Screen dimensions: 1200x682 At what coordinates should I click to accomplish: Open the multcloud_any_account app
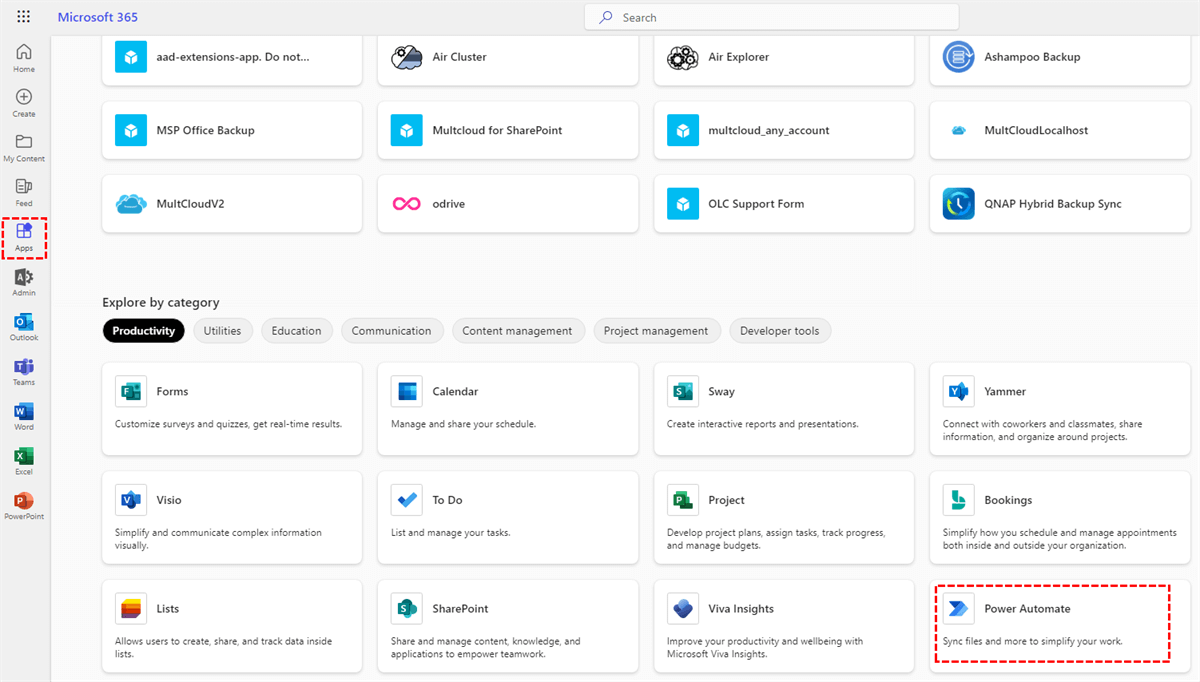[784, 130]
